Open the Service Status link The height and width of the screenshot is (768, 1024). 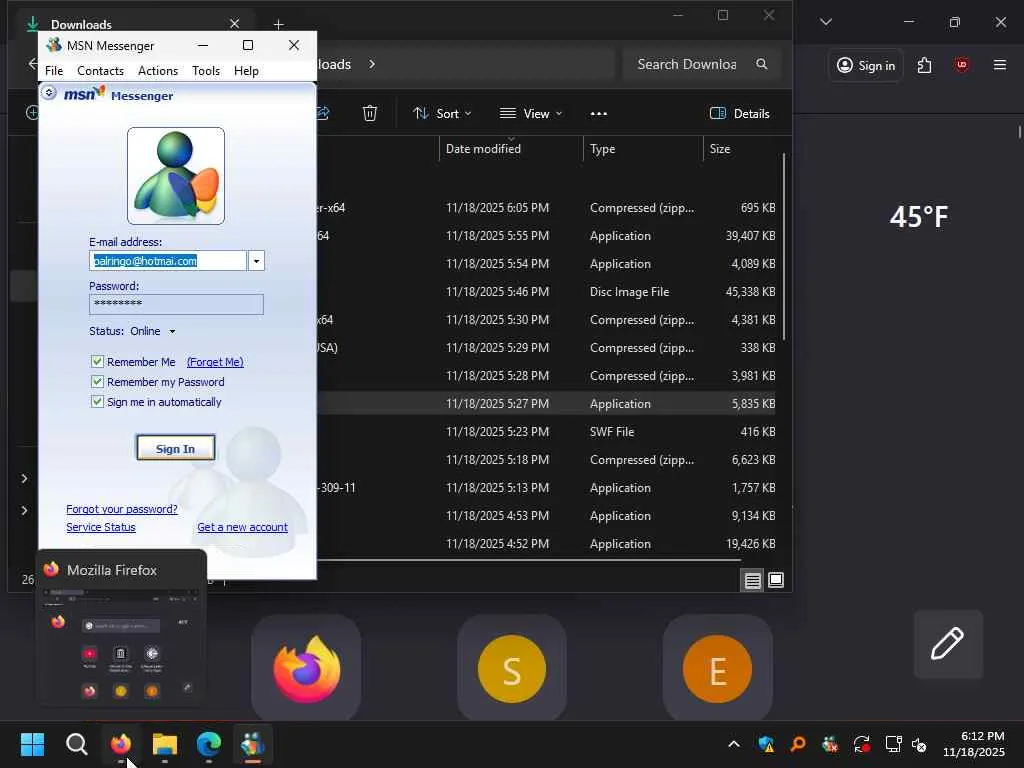point(101,527)
